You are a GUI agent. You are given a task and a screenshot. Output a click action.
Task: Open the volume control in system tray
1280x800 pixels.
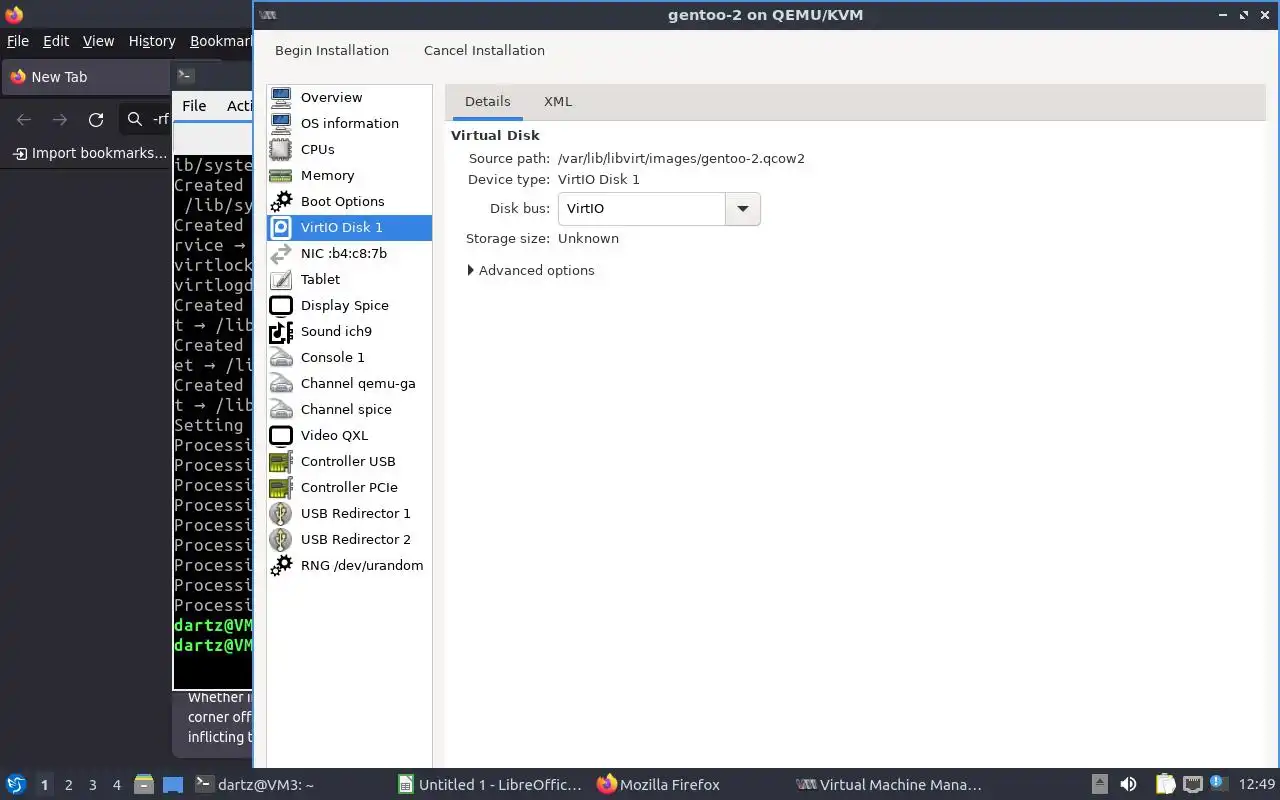click(1128, 785)
